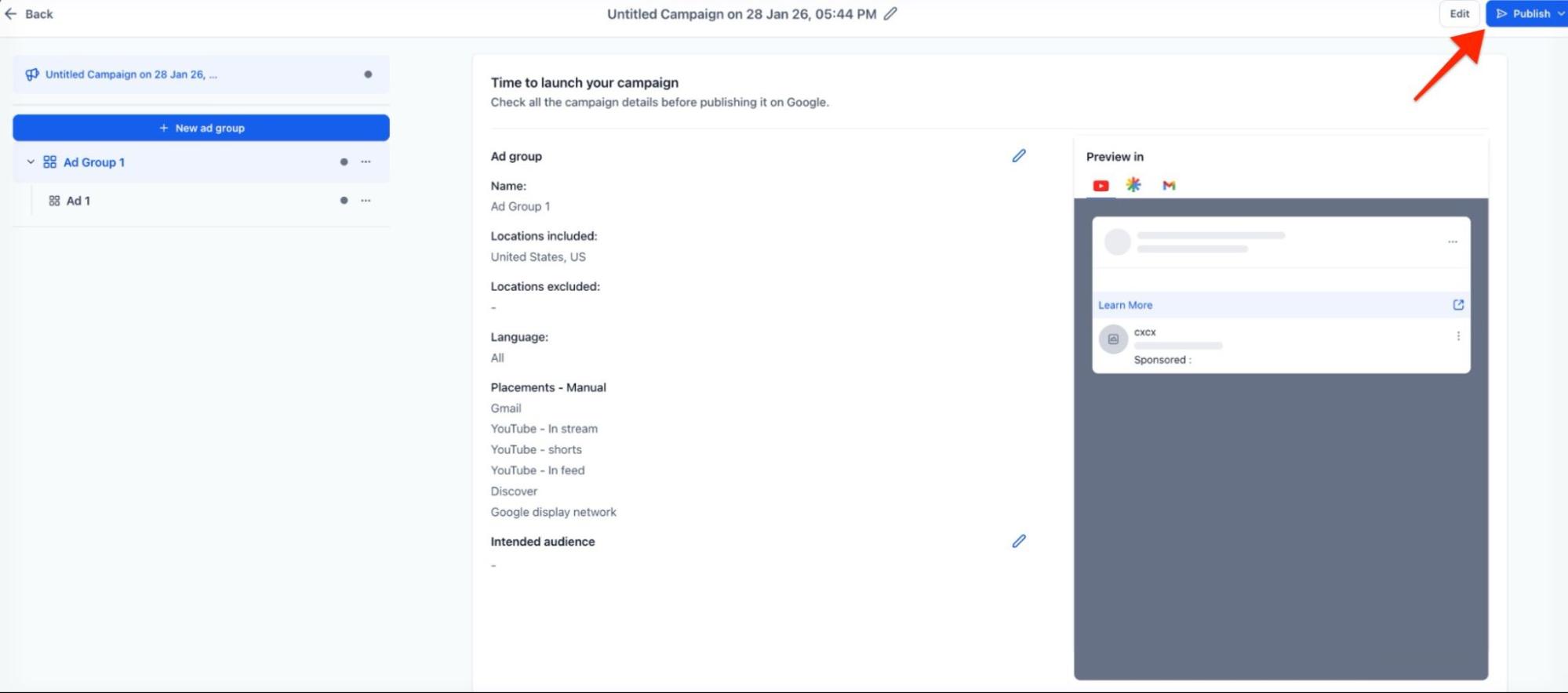Open vertical three-dot menu beside cxcx
The image size is (1568, 693).
(x=1457, y=336)
